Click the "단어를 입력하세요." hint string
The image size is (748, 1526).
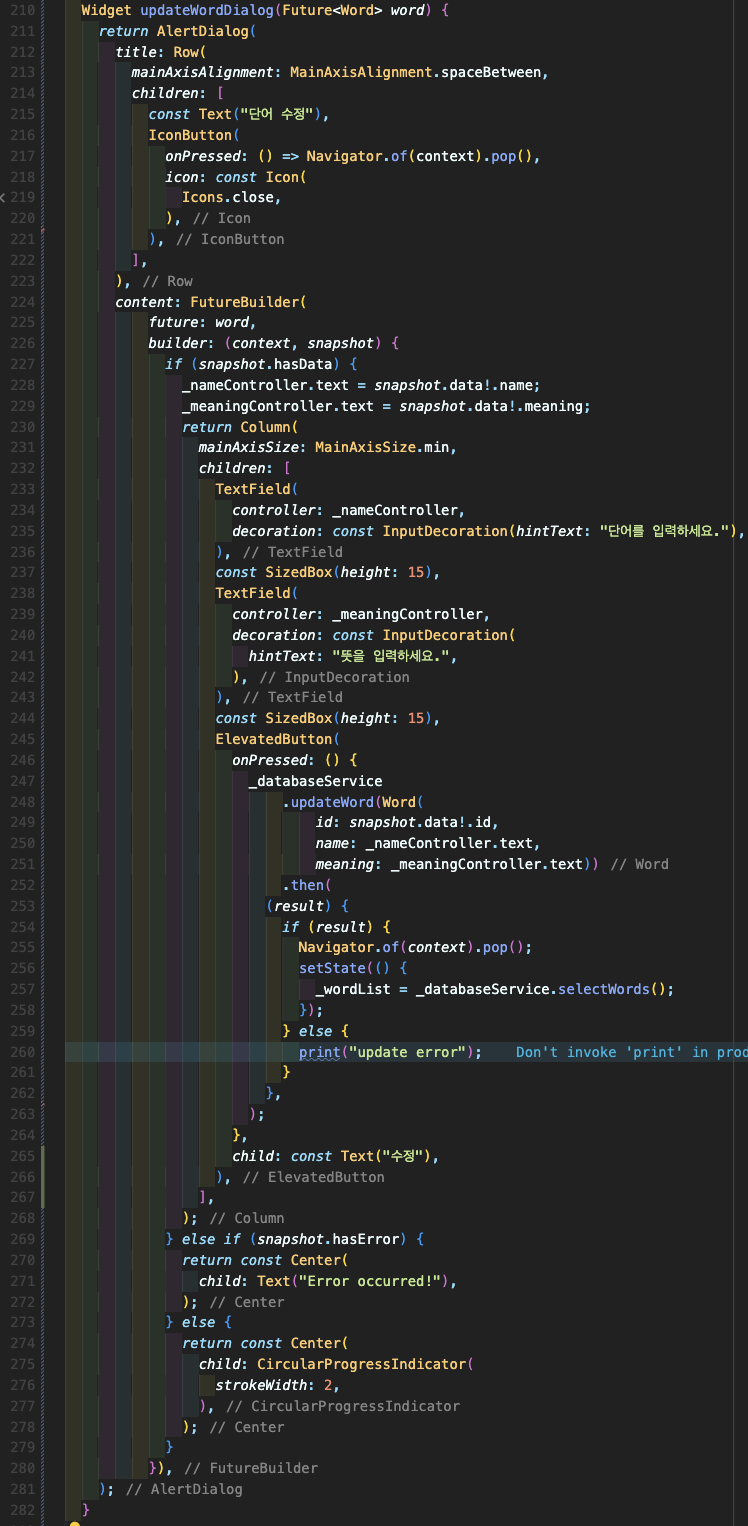coord(666,531)
